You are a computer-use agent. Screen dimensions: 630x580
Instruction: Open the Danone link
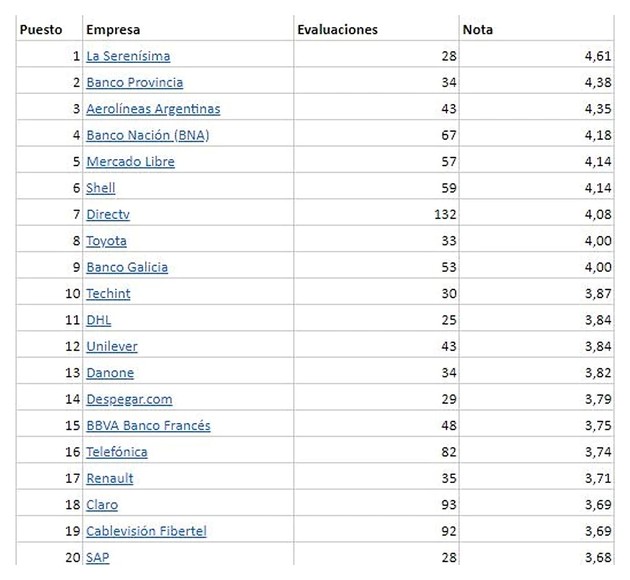[x=110, y=372]
